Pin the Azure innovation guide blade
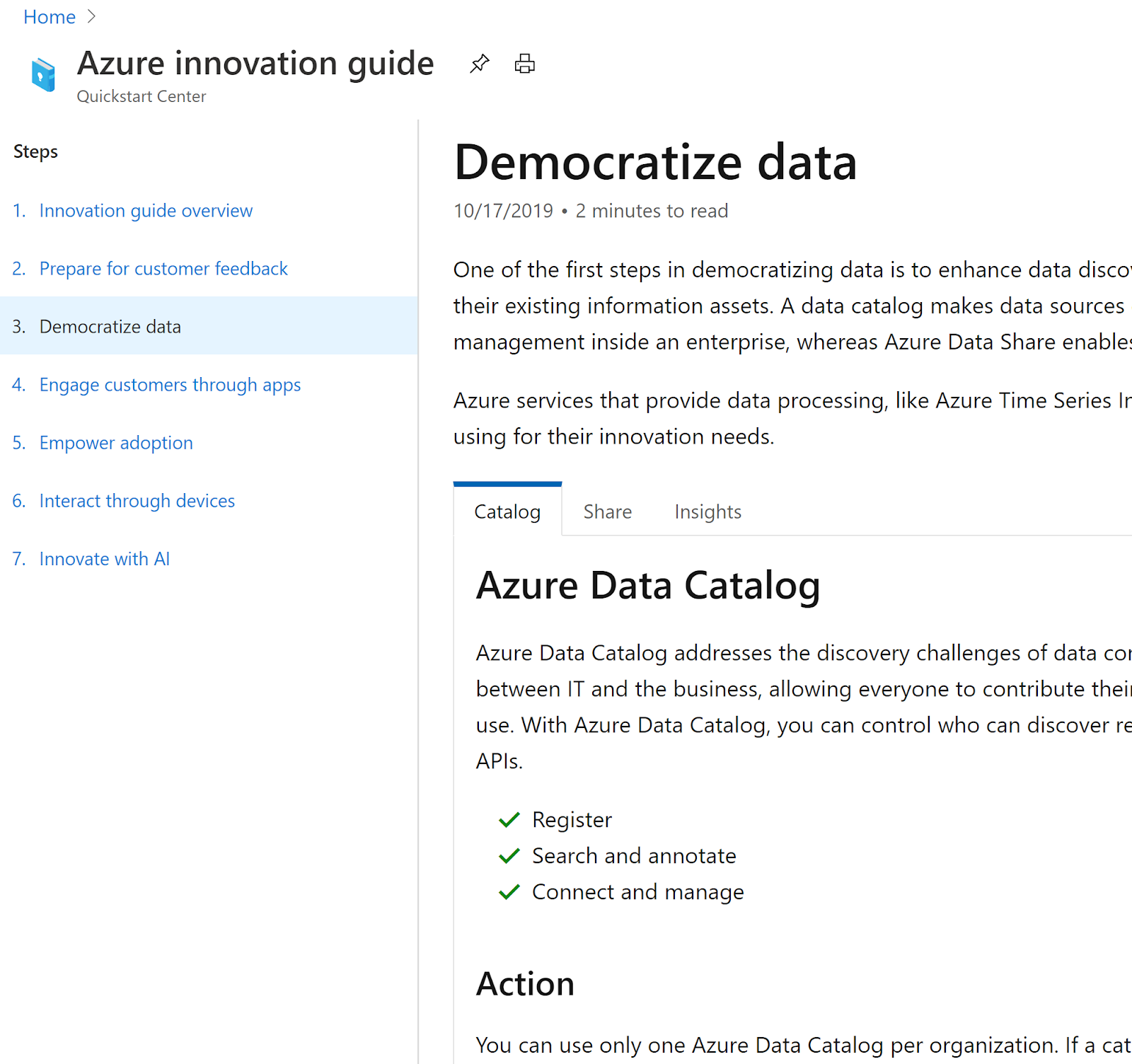 click(x=479, y=64)
